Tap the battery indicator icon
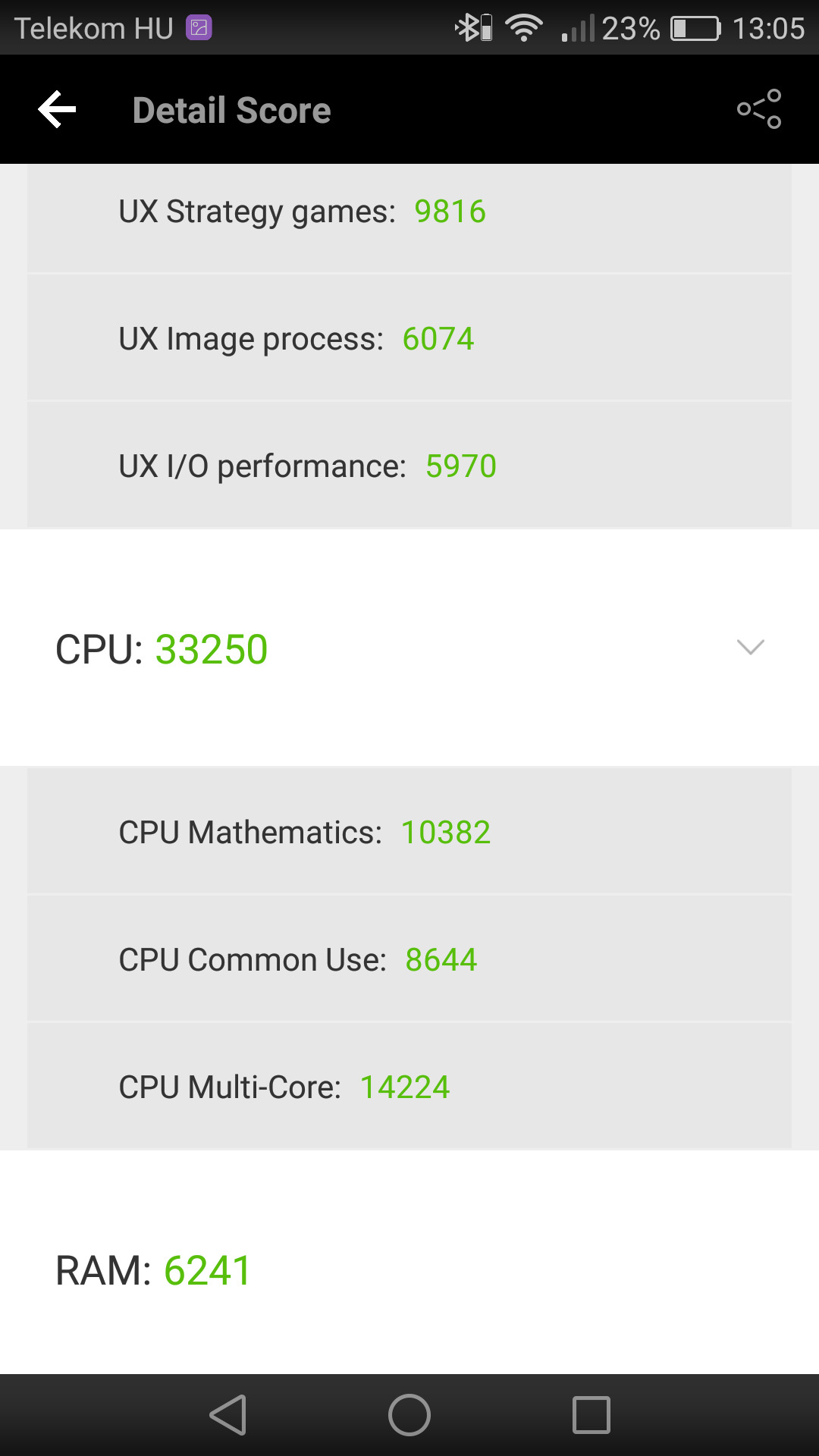This screenshot has width=819, height=1456. 695,29
